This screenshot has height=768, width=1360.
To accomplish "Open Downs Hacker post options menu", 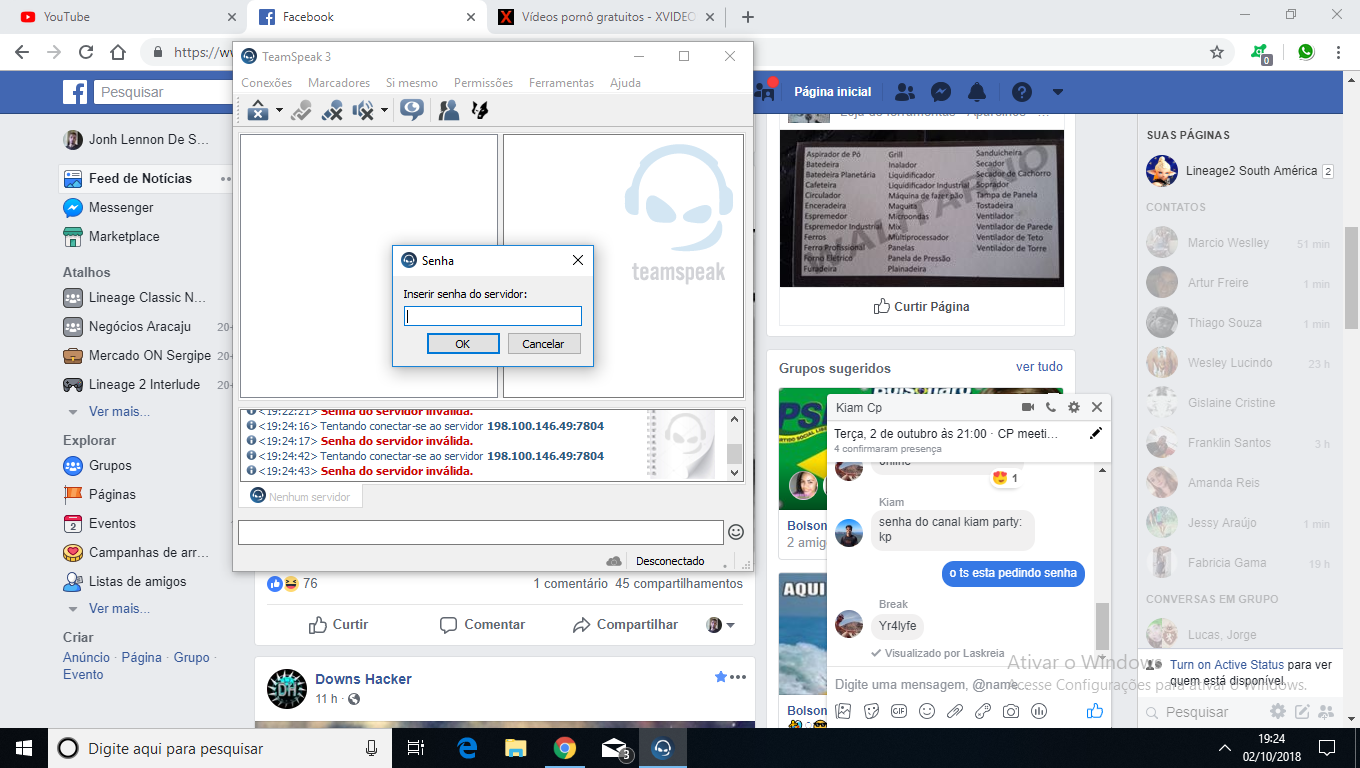I will tap(738, 677).
